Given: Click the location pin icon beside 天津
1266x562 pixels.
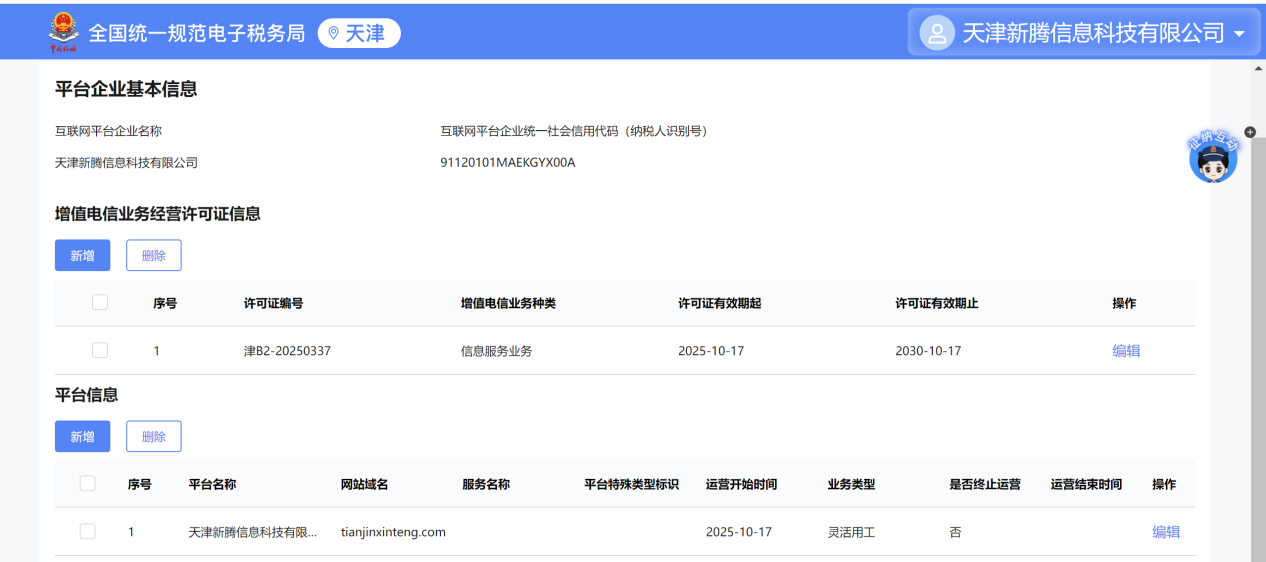Looking at the screenshot, I should click(x=333, y=33).
